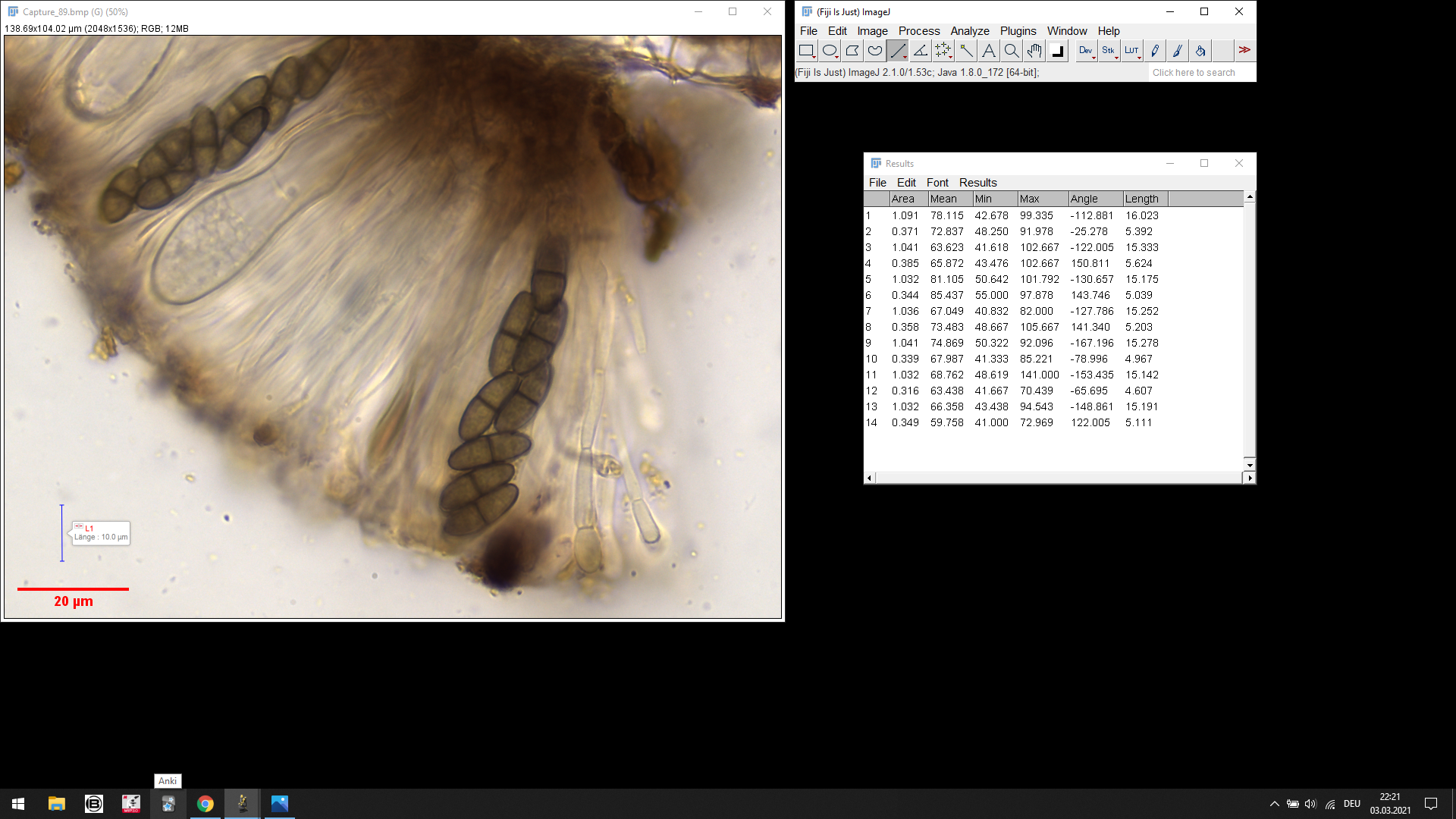Viewport: 1456px width, 819px height.
Task: Click the Length column header
Action: (x=1141, y=199)
